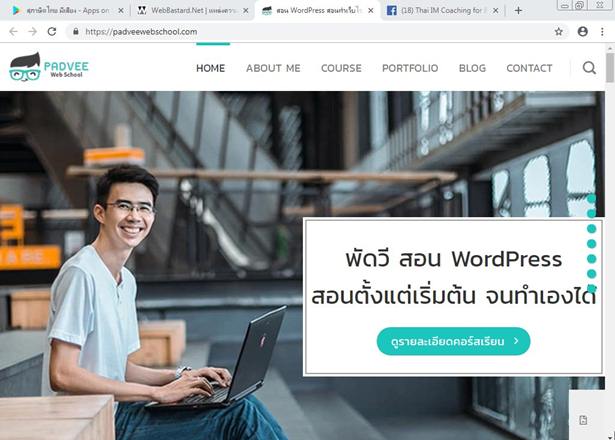
Task: Go to the BLOG page
Action: click(472, 68)
